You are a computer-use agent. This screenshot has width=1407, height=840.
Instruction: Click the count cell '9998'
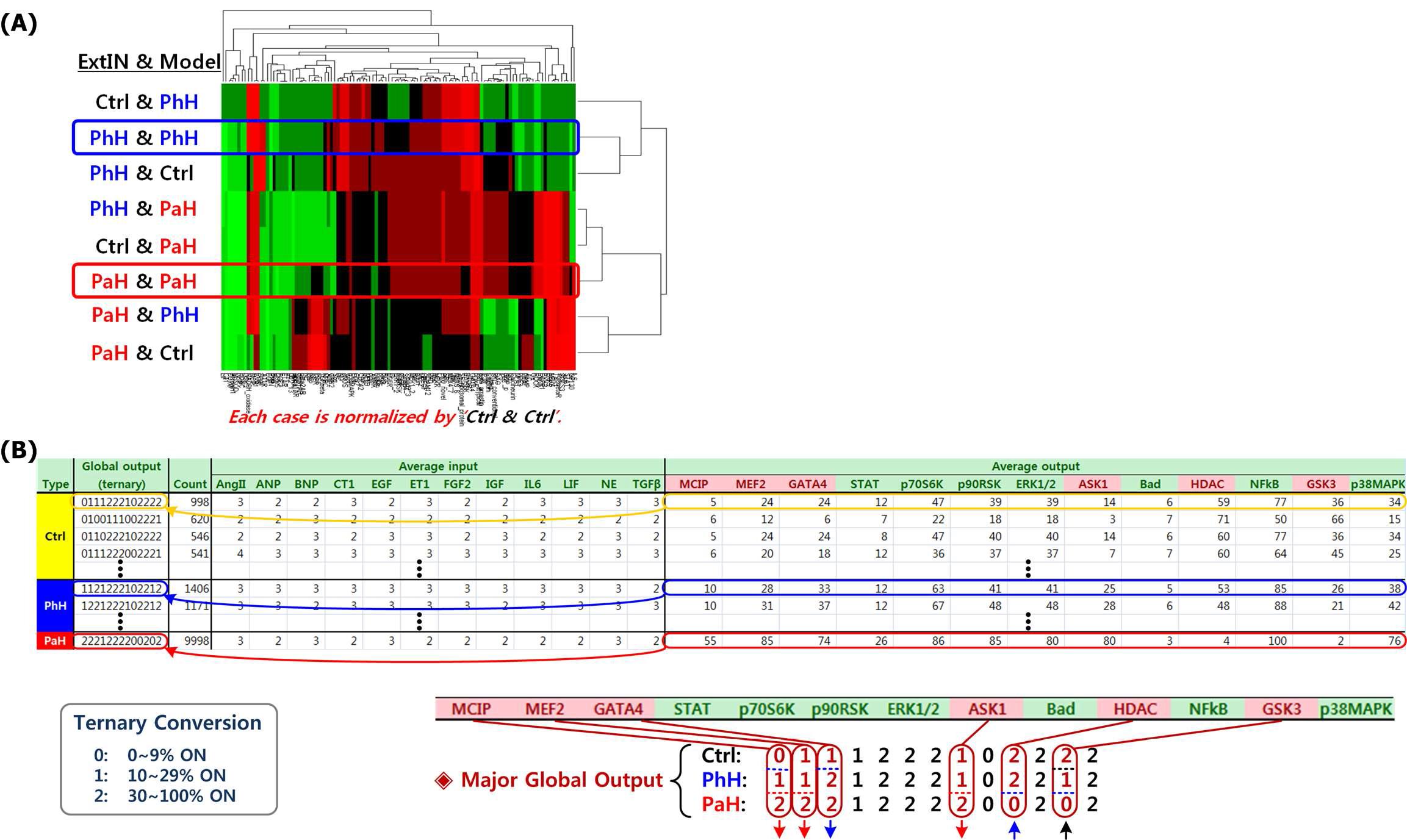point(196,641)
